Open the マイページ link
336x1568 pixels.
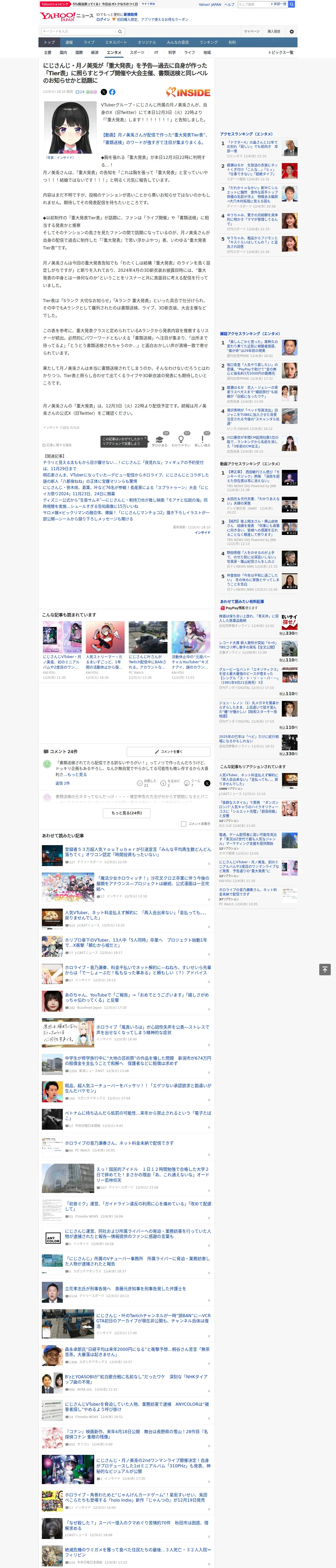251,31
